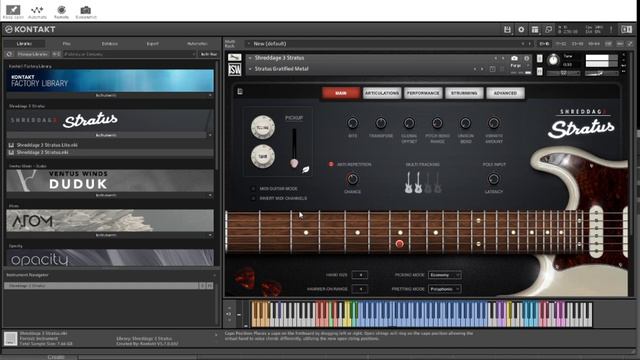Click the button right of library search field
The height and width of the screenshot is (360, 640).
(208, 54)
